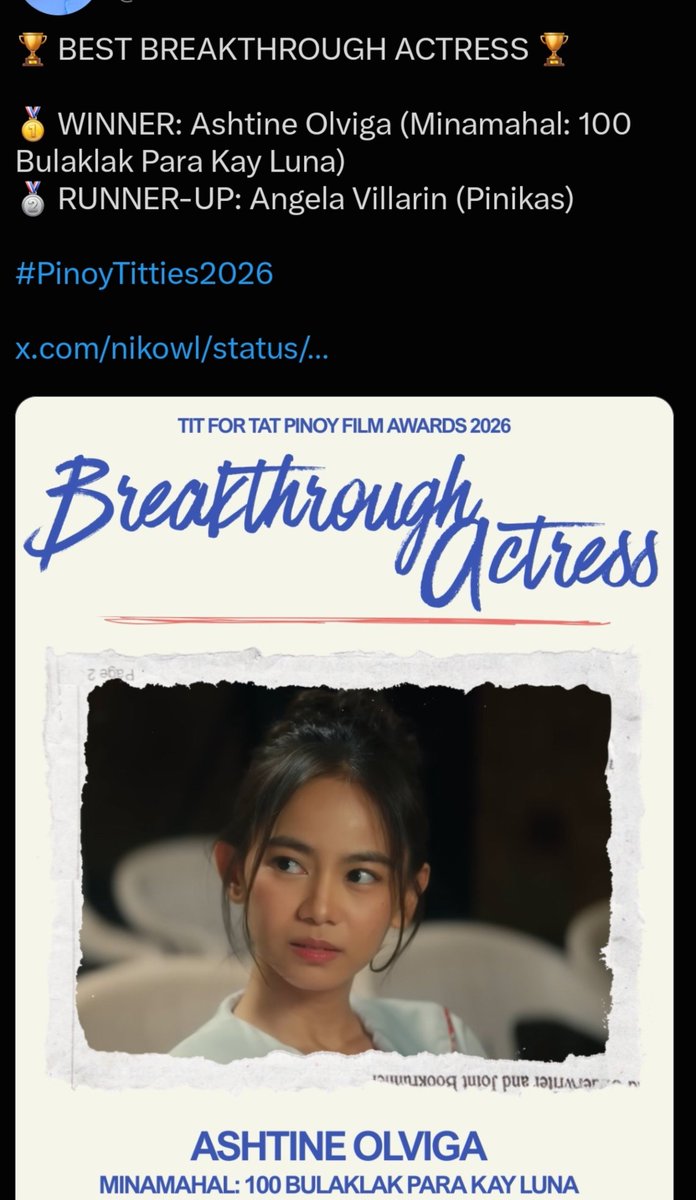Click the handwritten Actress word in graphic

pyautogui.click(x=546, y=561)
